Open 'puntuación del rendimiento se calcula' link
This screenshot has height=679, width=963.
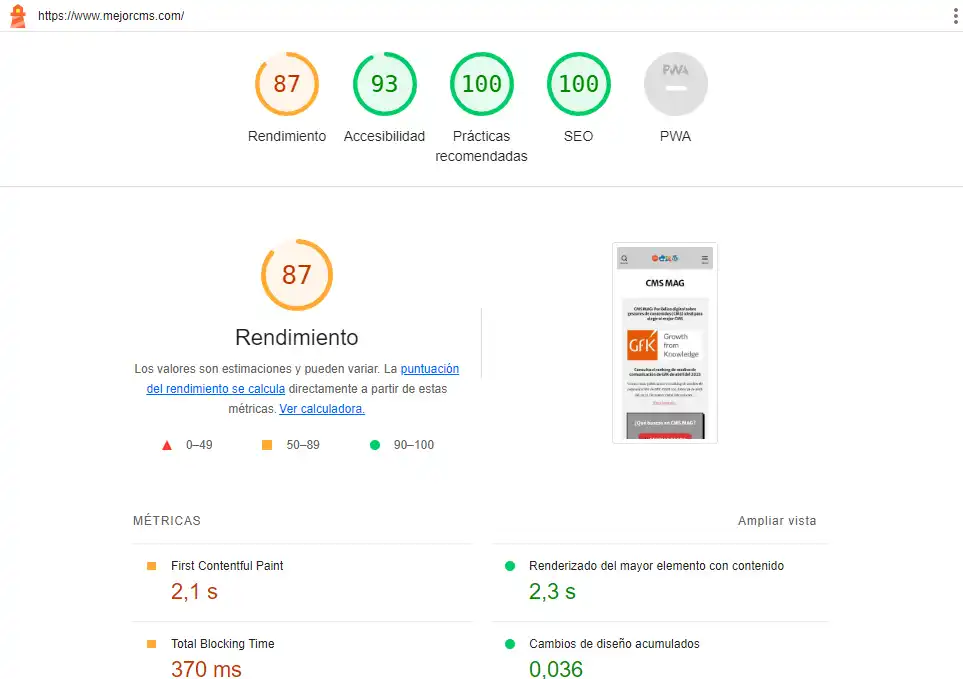click(x=429, y=369)
